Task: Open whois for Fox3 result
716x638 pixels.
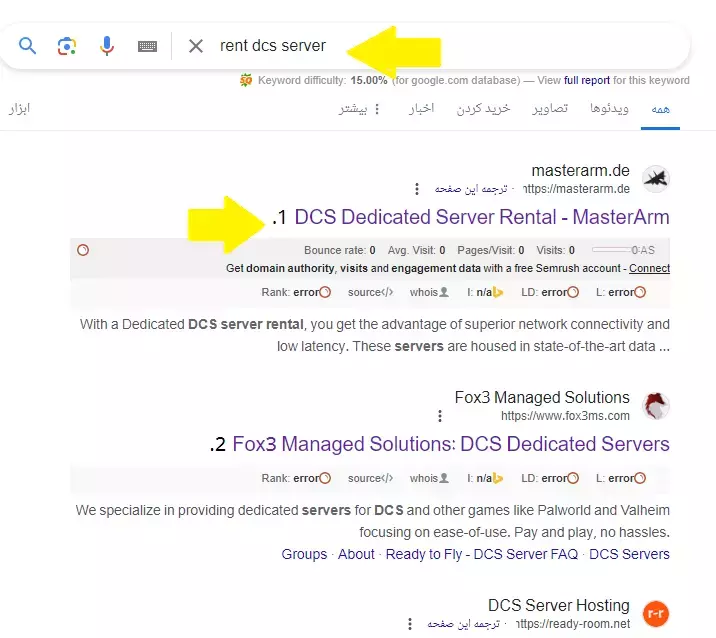Action: coord(429,478)
